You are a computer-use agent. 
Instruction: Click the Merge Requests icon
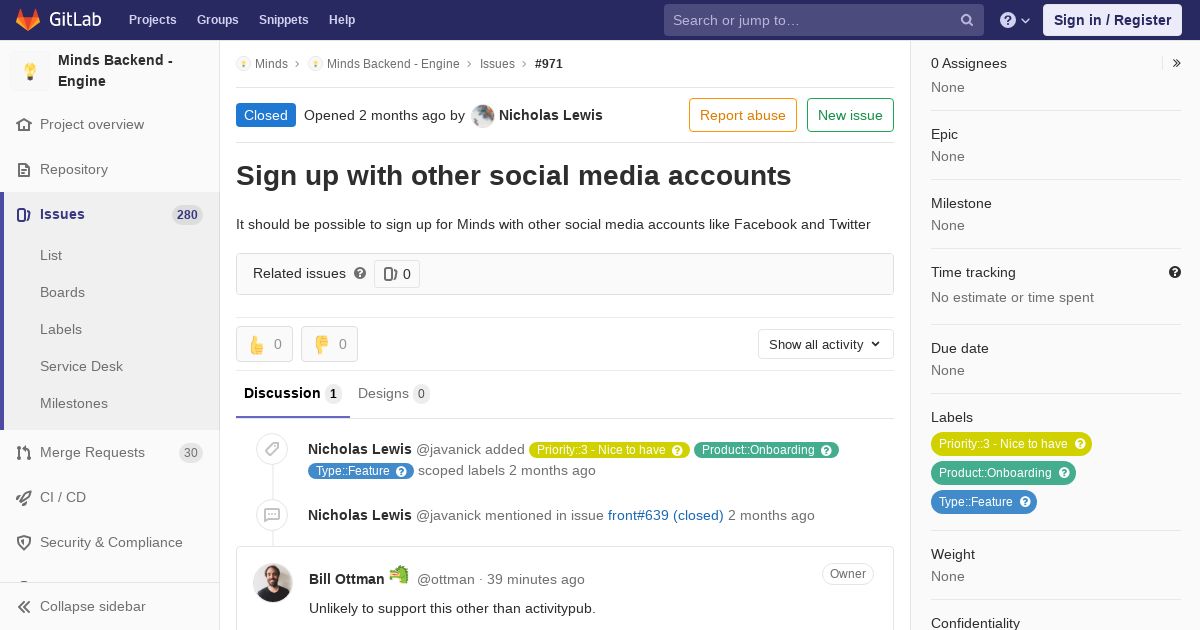point(24,453)
